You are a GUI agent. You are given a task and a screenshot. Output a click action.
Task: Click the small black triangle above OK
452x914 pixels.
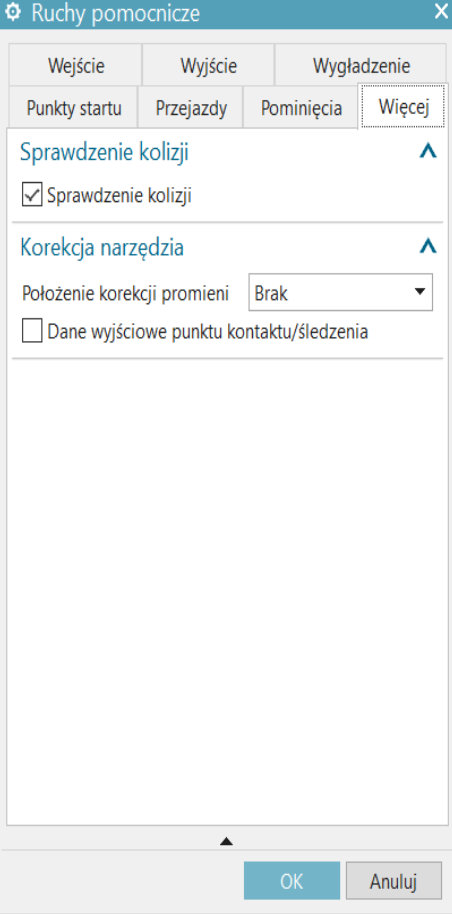point(226,841)
